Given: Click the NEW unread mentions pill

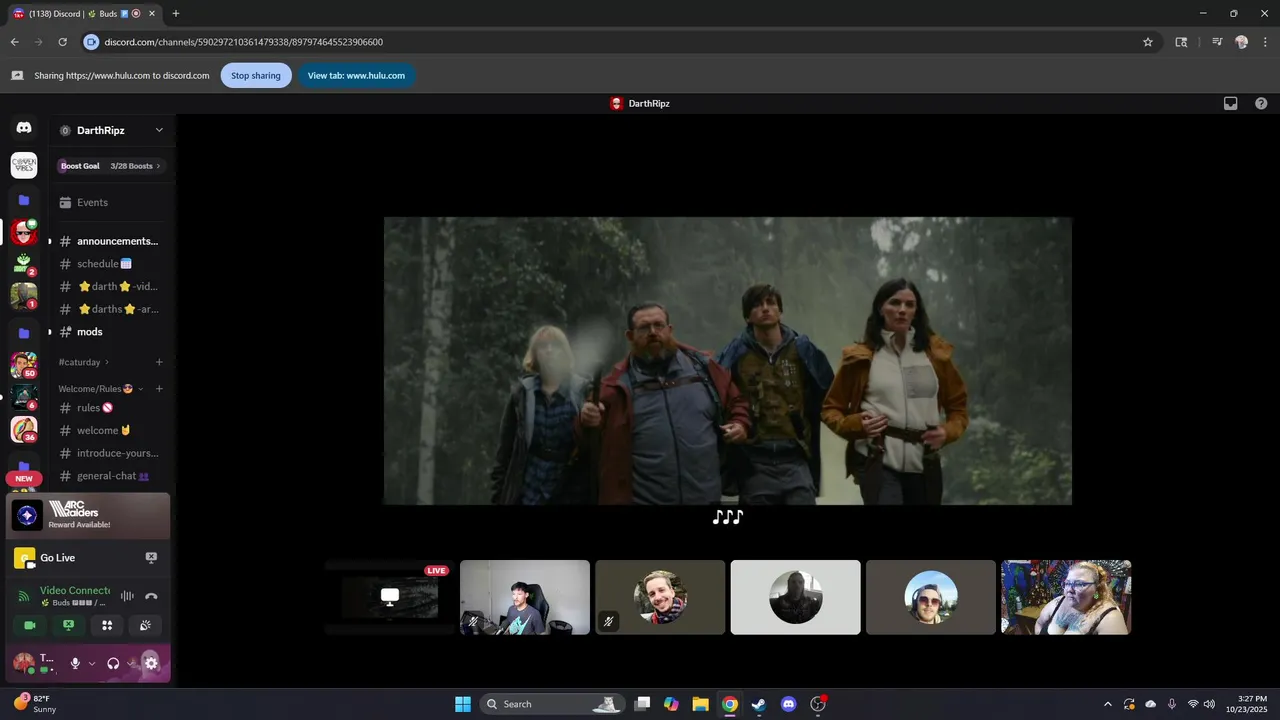Looking at the screenshot, I should point(24,478).
